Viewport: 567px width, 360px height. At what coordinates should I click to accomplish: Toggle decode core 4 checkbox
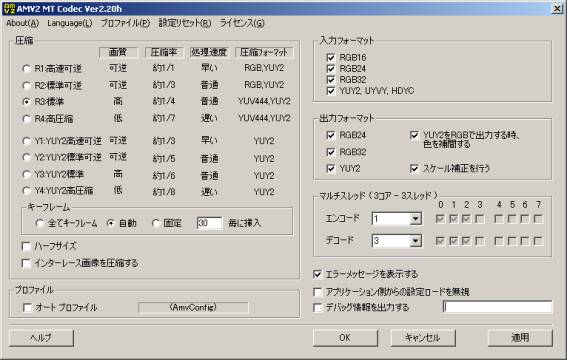(499, 241)
